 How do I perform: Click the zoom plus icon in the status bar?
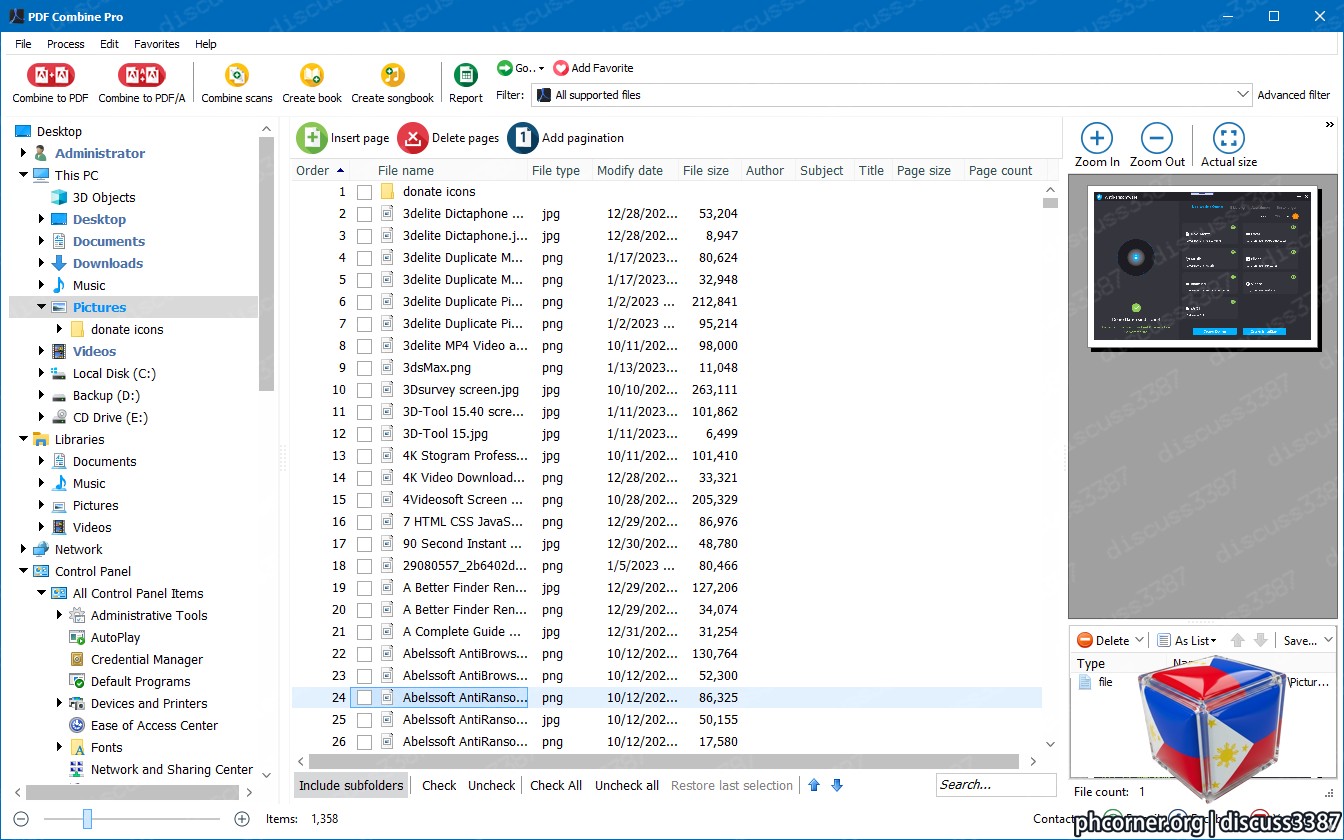[x=241, y=819]
